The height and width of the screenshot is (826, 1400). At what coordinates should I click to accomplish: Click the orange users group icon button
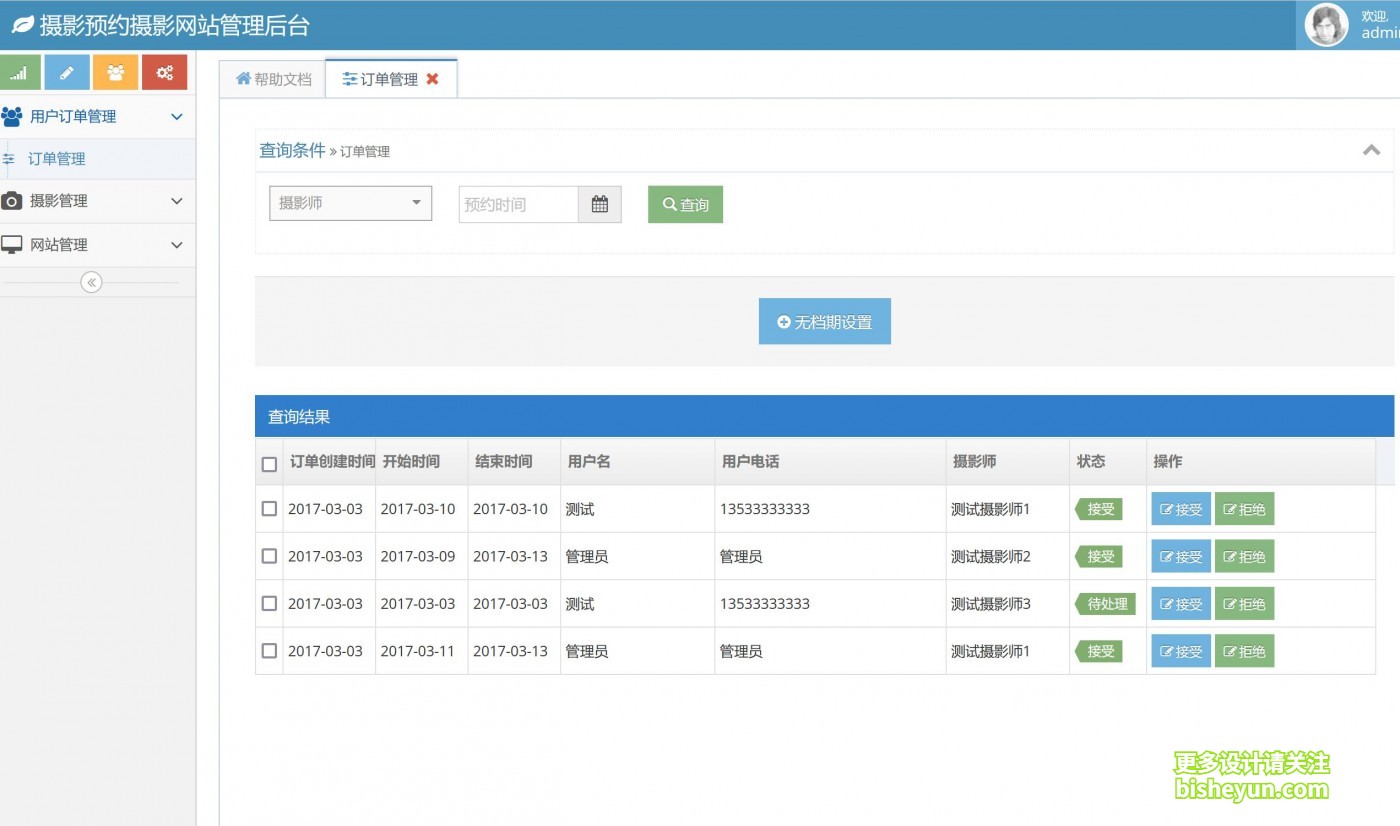[x=115, y=72]
